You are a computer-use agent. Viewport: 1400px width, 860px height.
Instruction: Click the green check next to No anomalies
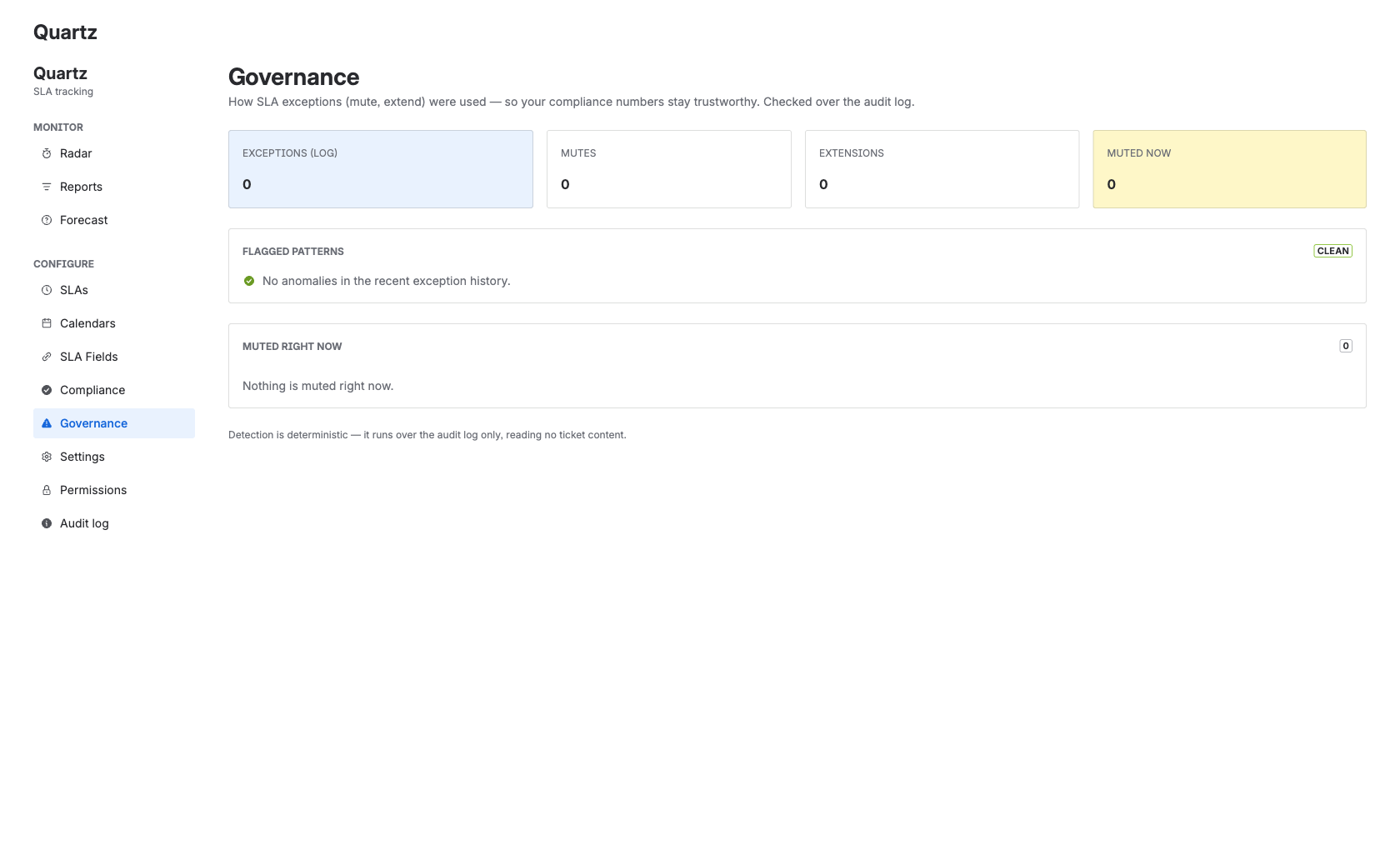tap(249, 281)
